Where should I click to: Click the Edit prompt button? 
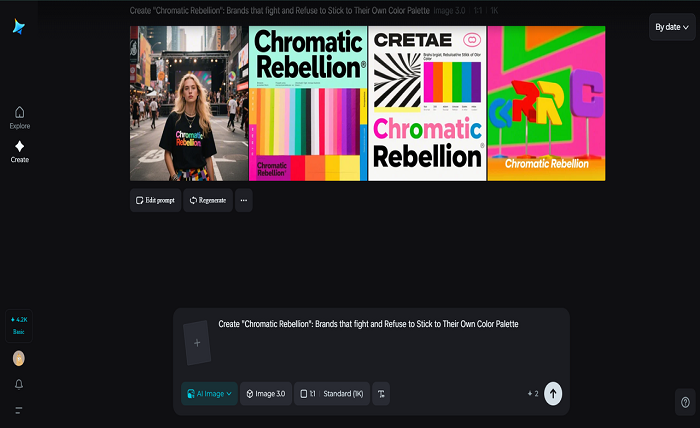pos(154,200)
